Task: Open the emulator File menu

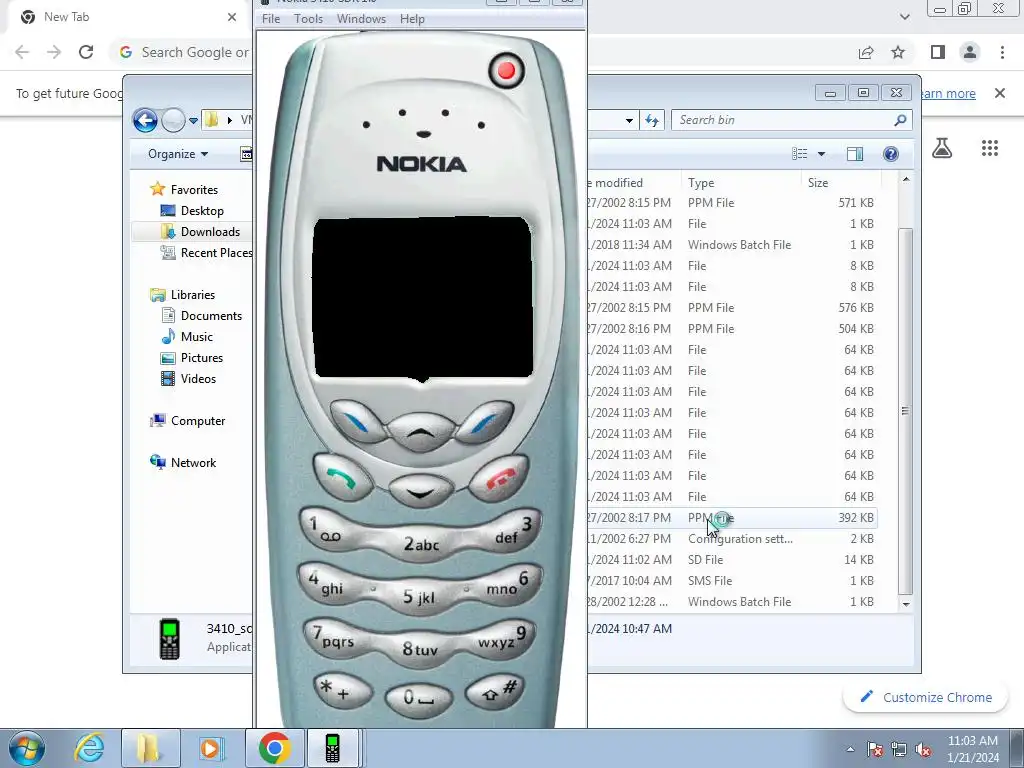Action: pyautogui.click(x=271, y=19)
